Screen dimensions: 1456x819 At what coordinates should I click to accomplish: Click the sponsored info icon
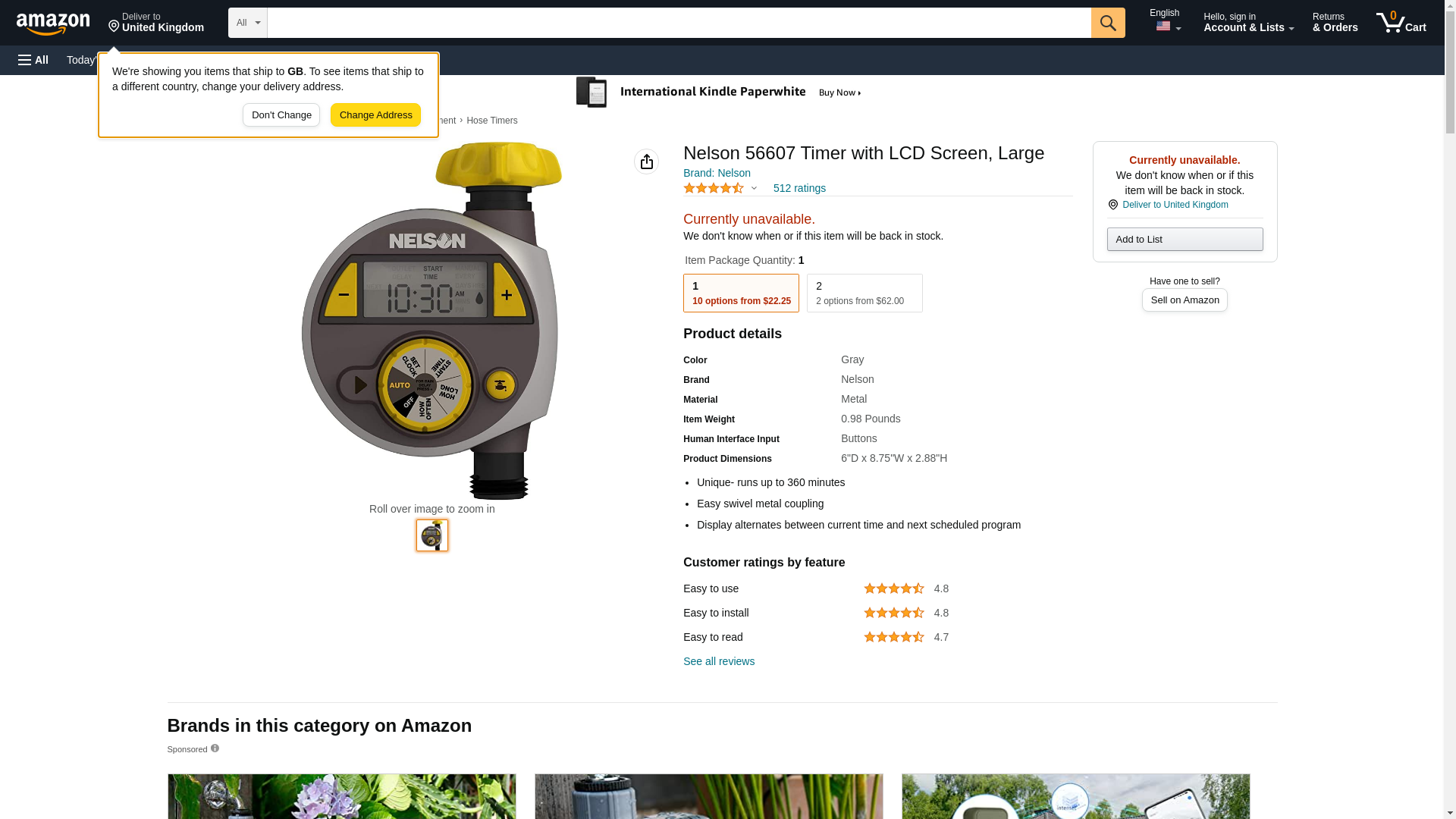point(215,748)
